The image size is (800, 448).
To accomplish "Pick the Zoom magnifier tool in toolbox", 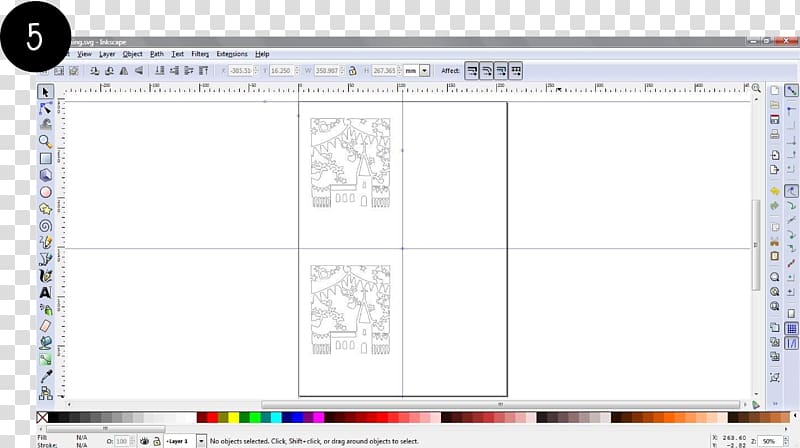I will coord(45,141).
